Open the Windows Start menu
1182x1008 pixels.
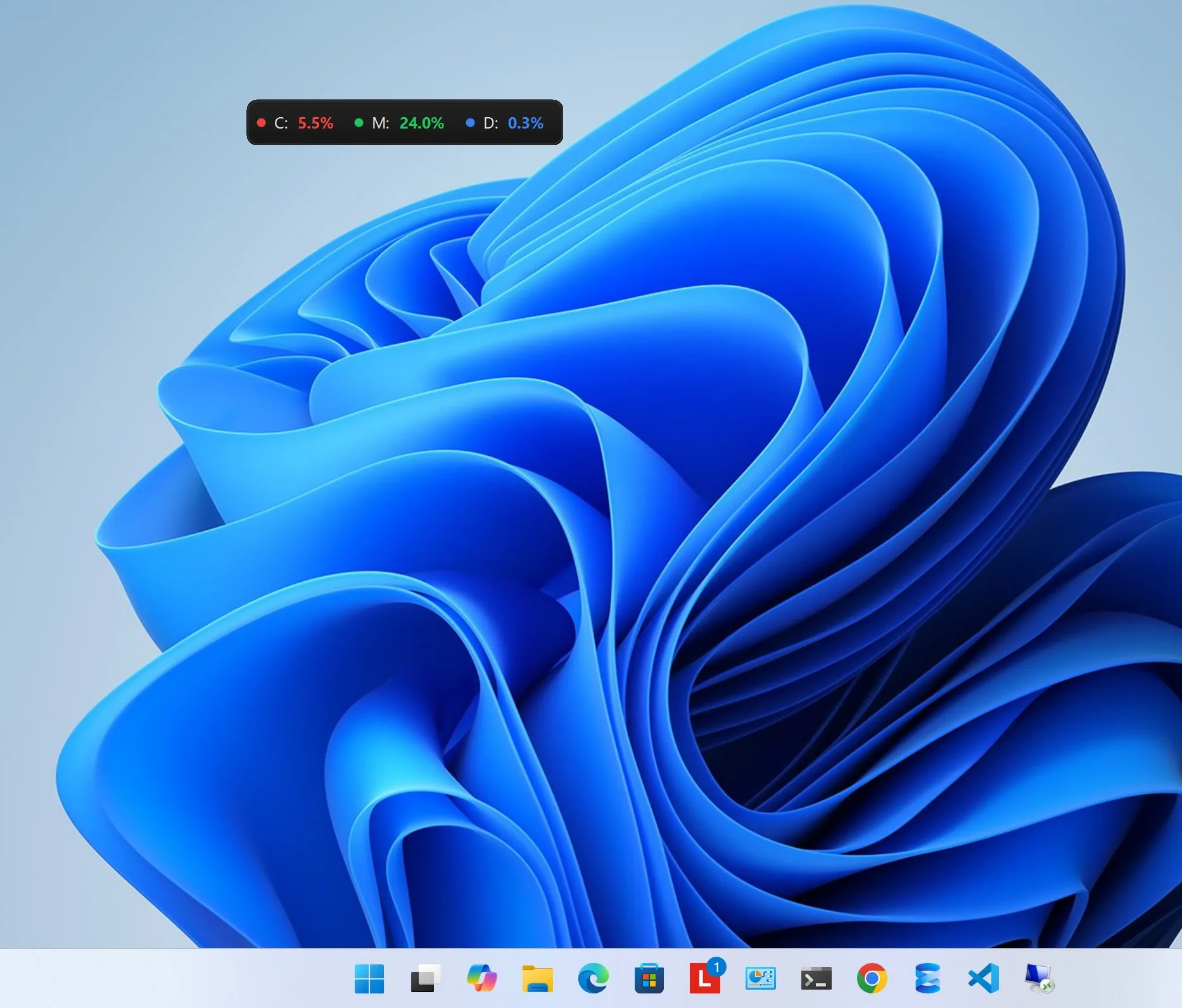pyautogui.click(x=369, y=978)
